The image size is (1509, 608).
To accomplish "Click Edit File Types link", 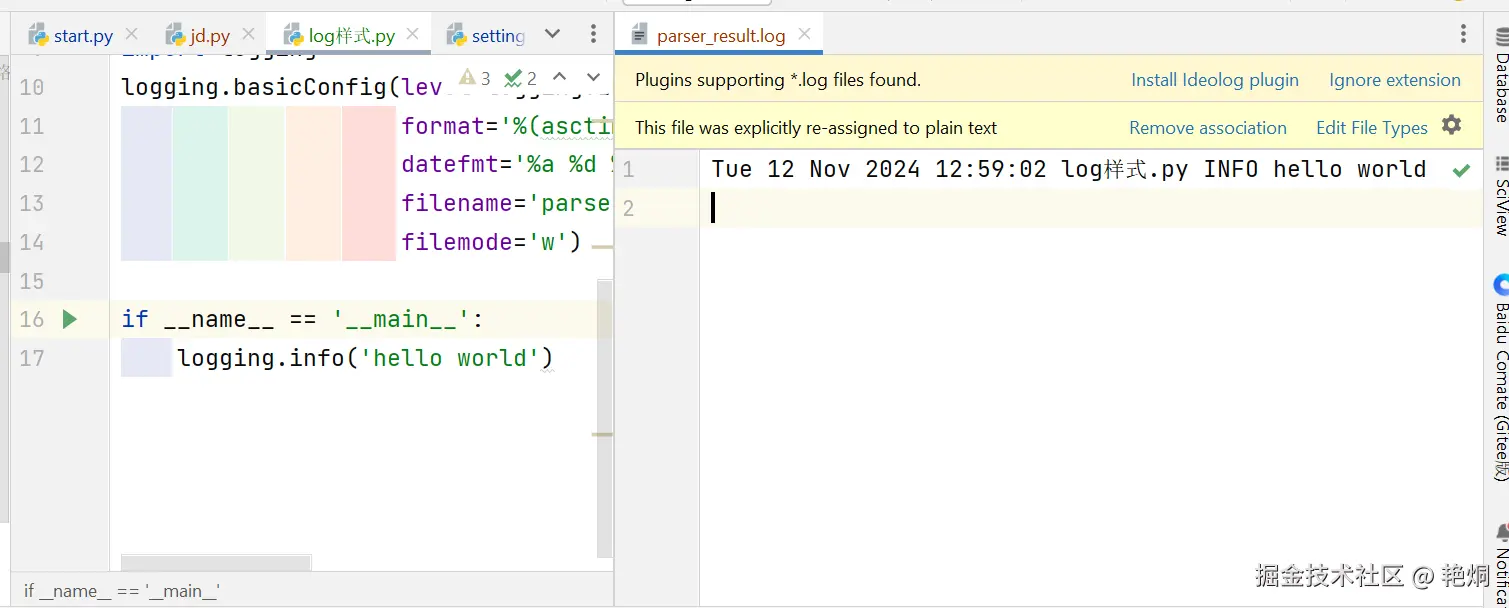I will pyautogui.click(x=1372, y=127).
